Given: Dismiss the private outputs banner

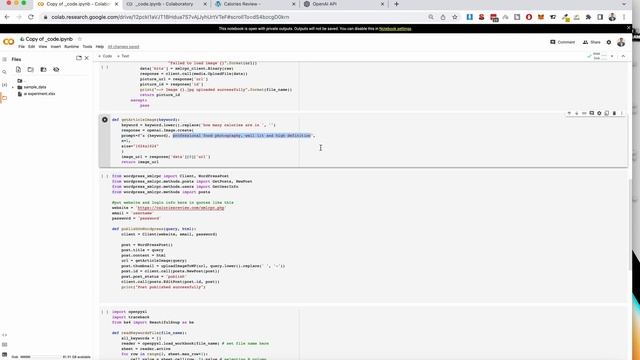Looking at the screenshot, I should pyautogui.click(x=629, y=28).
